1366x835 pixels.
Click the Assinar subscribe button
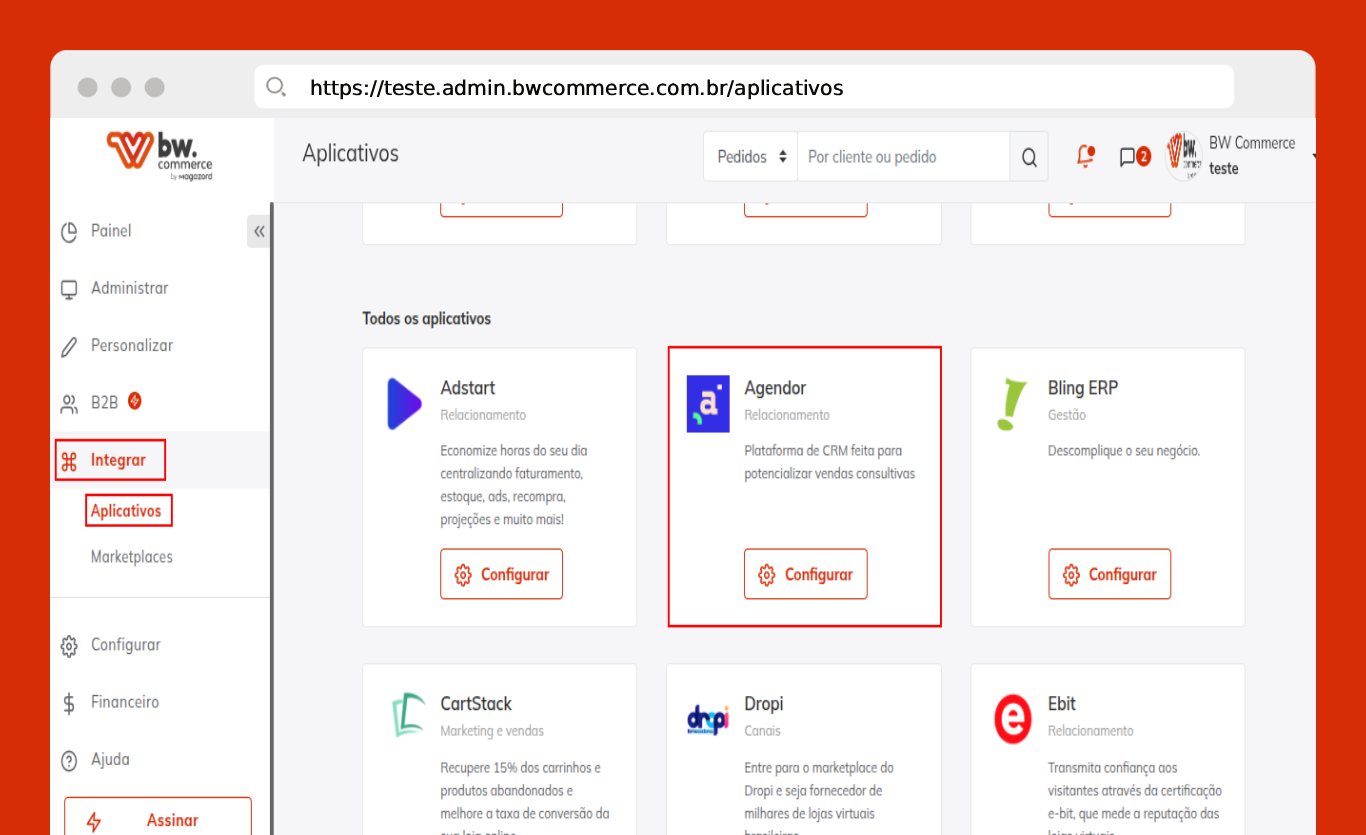[158, 819]
